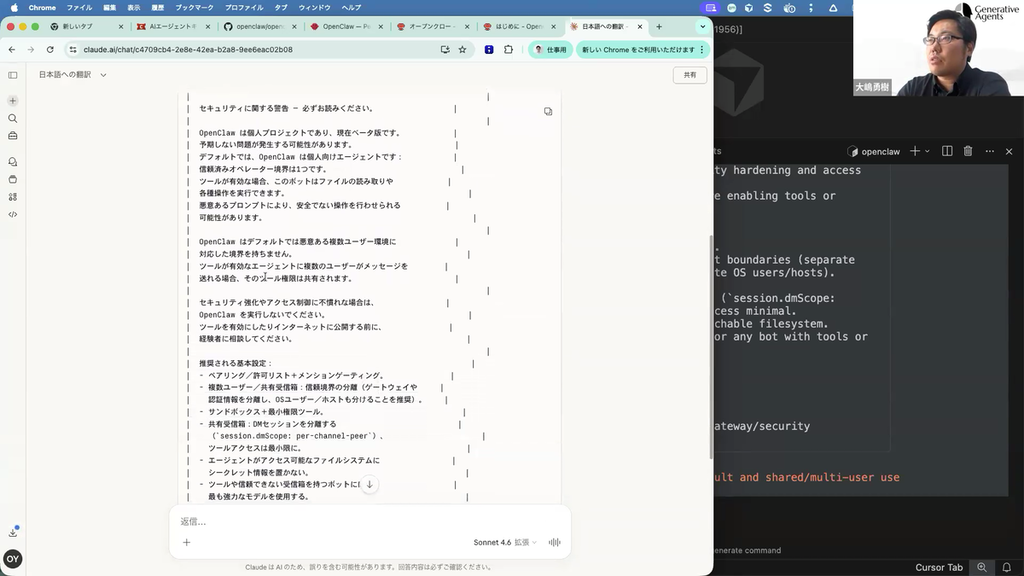Create a new terminal in Cursor
Screen dimensions: 1024x576
(x=914, y=151)
